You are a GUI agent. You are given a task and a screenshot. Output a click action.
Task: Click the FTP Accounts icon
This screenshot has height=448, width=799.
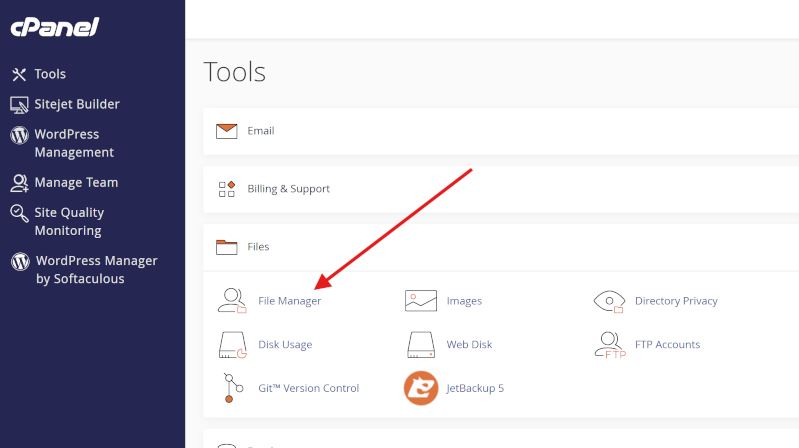tap(610, 345)
